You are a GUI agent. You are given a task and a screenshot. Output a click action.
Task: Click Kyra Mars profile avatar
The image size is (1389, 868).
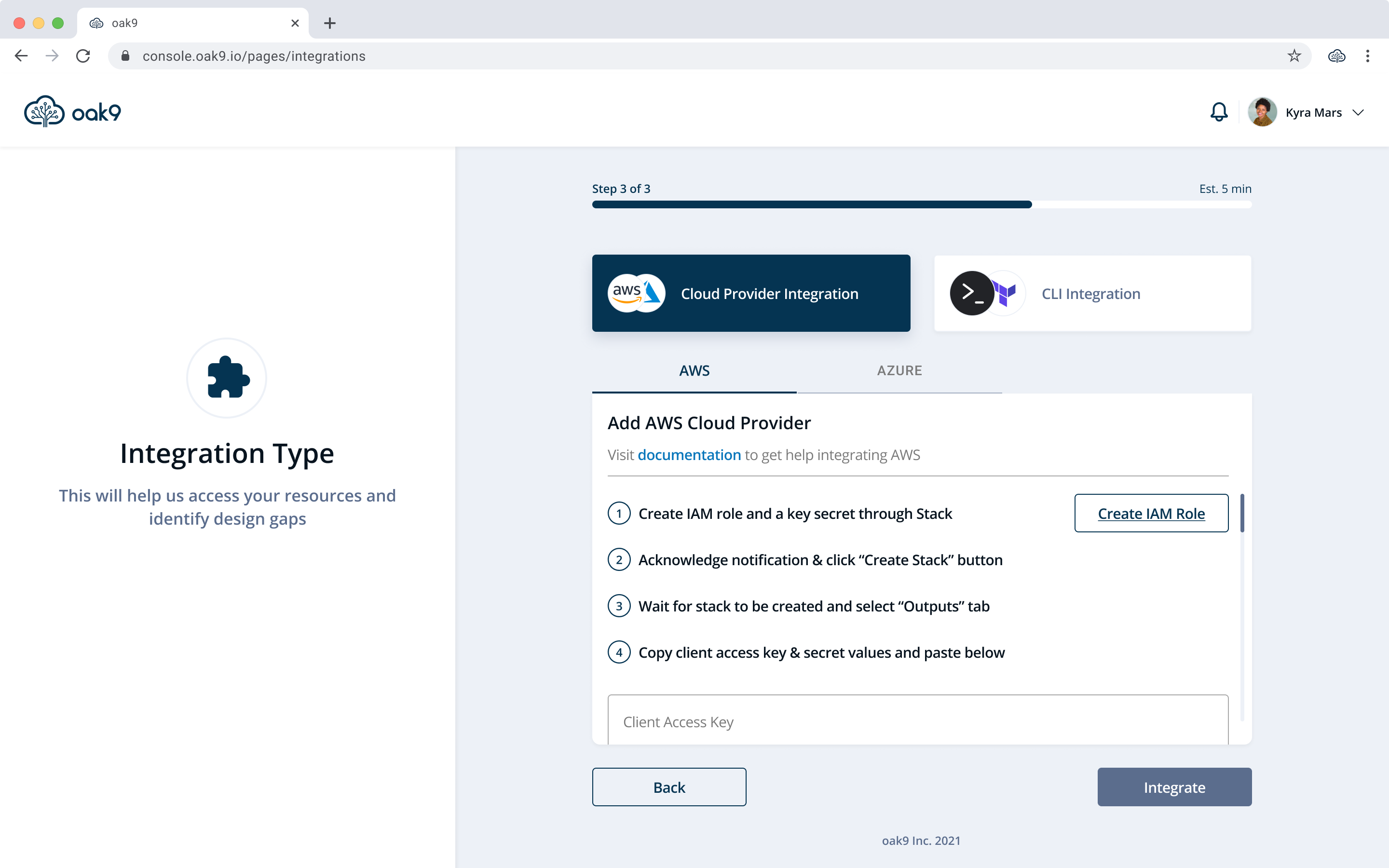click(x=1262, y=112)
